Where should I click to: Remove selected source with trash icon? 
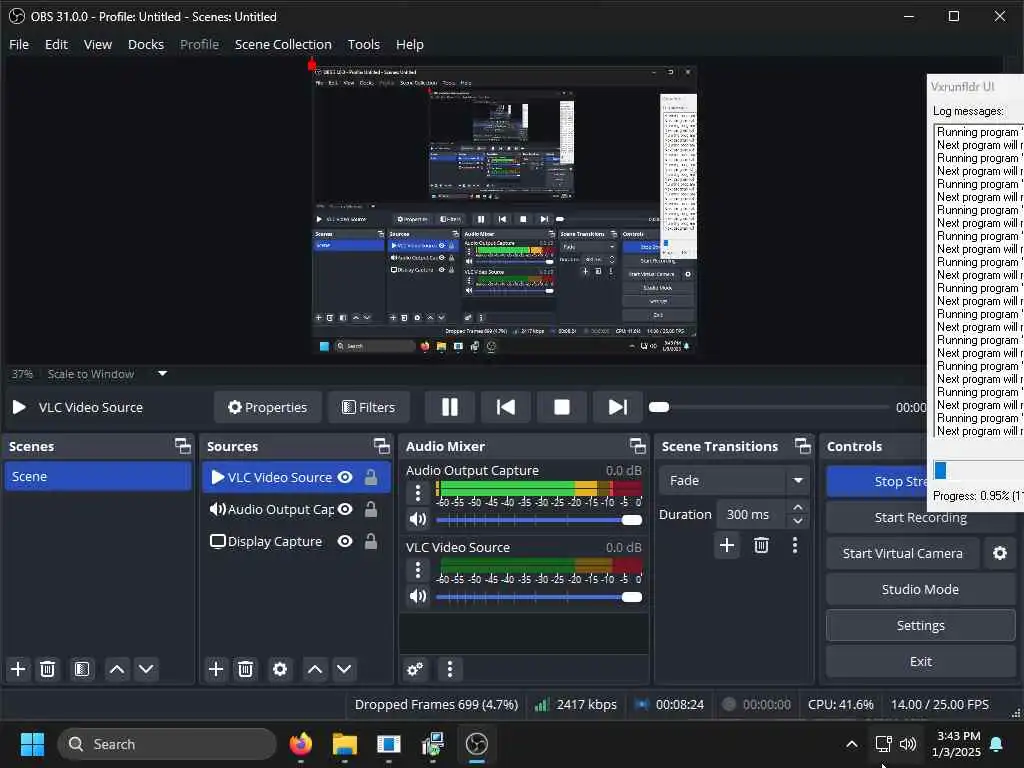[246, 669]
